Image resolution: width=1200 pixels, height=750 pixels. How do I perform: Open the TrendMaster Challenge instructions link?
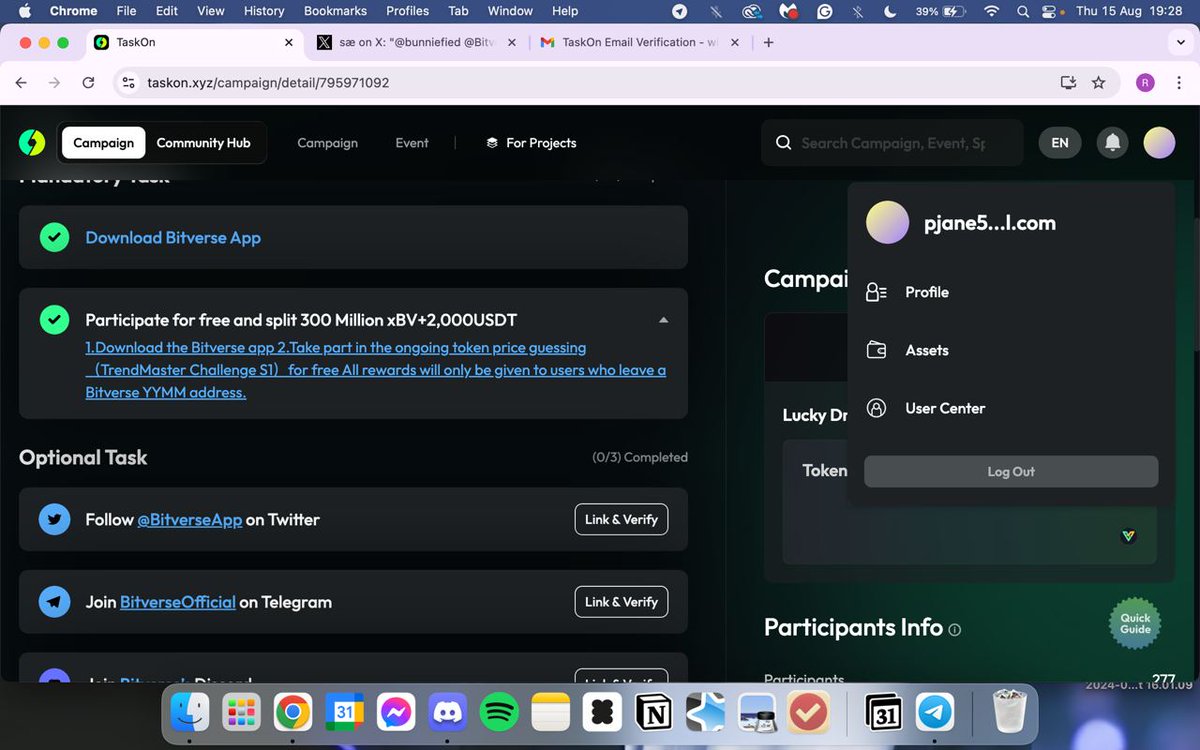pos(376,370)
